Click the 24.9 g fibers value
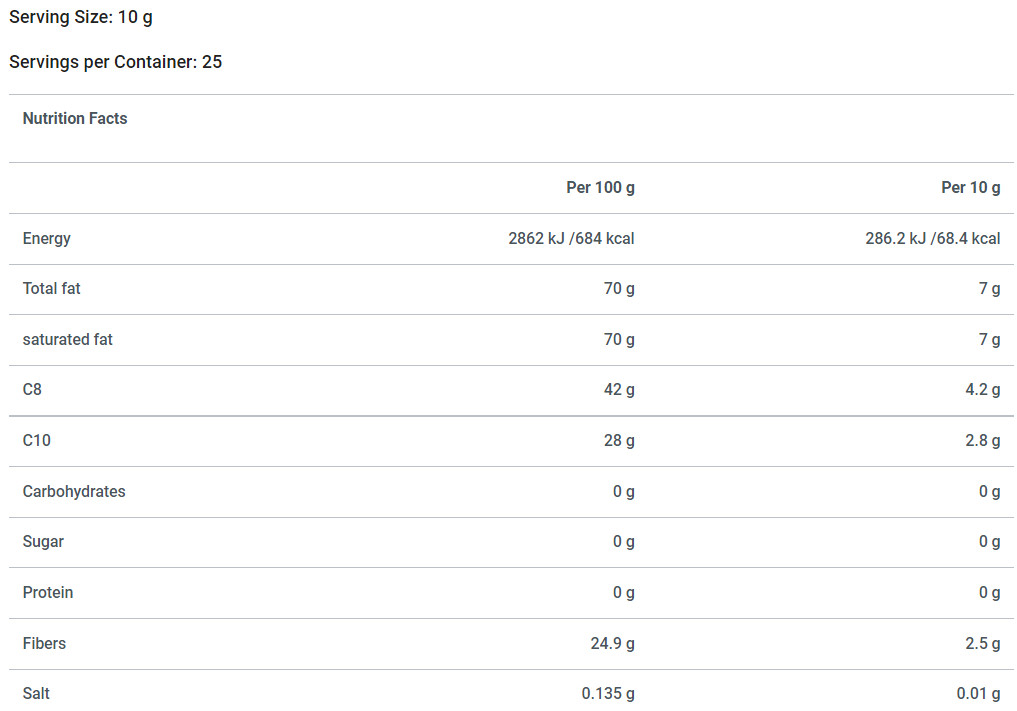Image resolution: width=1017 pixels, height=711 pixels. (613, 644)
